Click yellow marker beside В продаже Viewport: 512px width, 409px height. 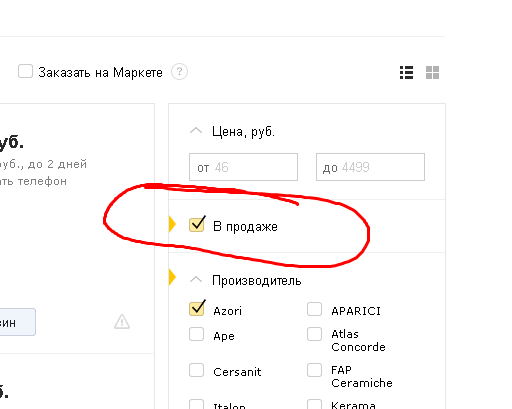coord(172,224)
